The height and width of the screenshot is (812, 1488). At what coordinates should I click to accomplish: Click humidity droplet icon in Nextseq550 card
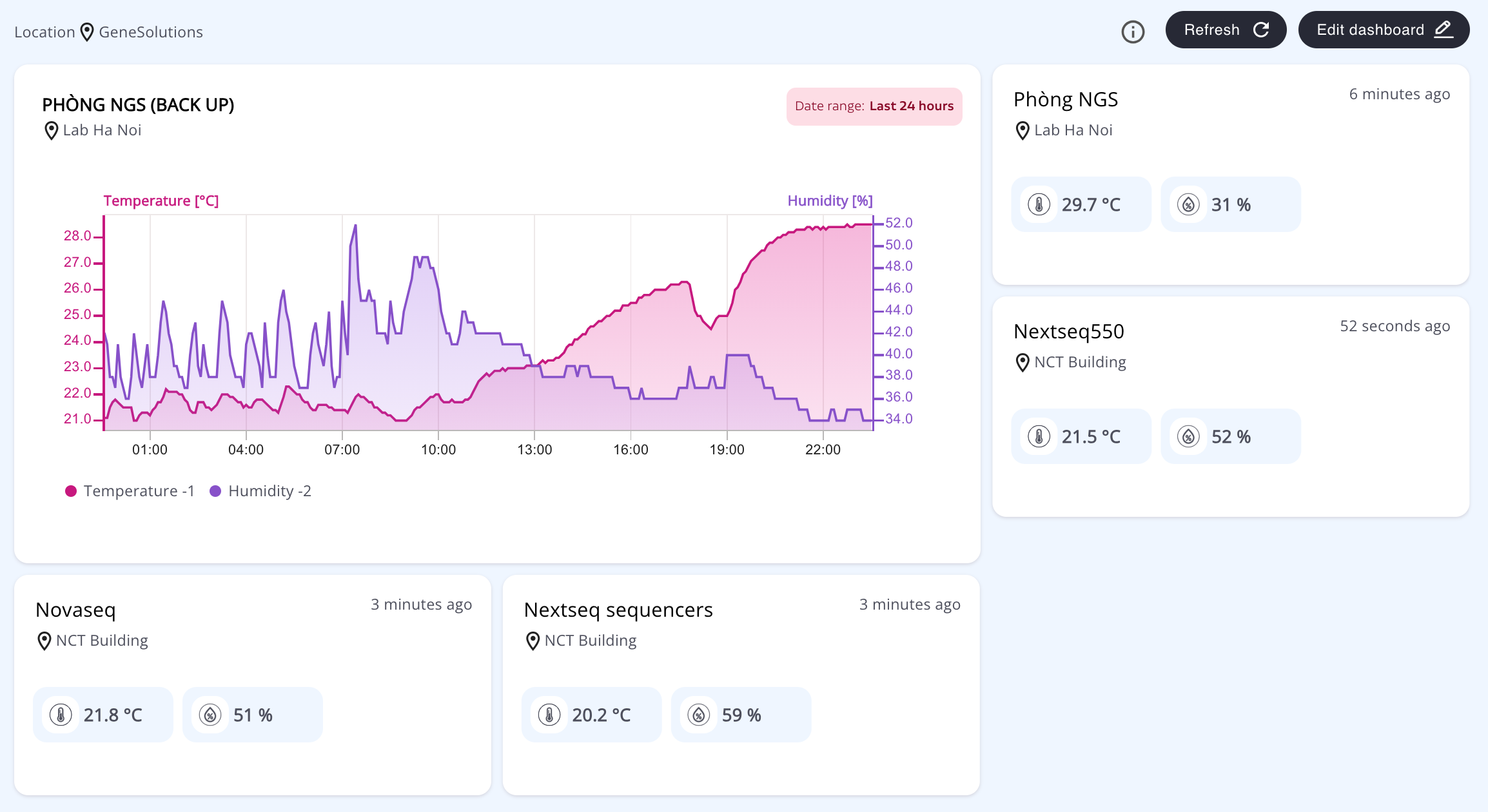[x=1188, y=437]
